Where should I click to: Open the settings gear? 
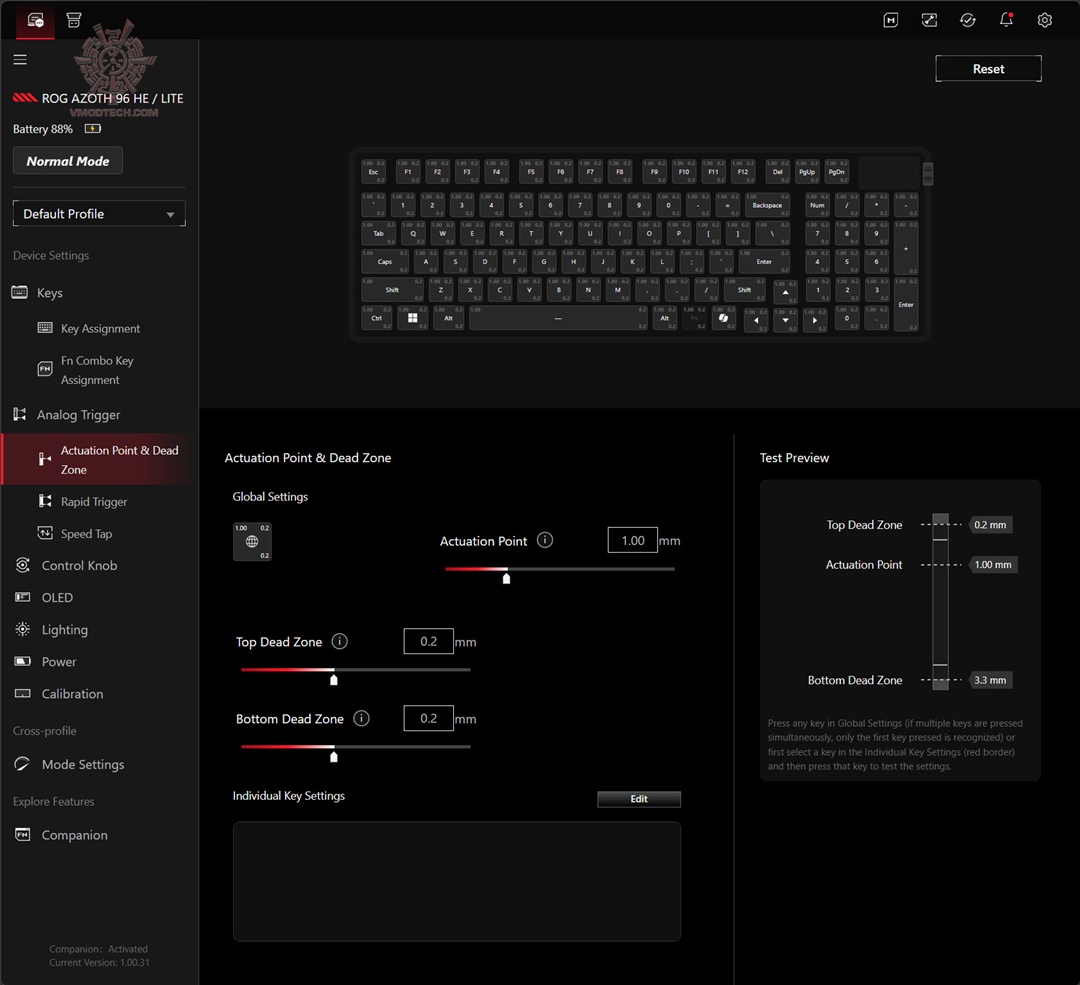1045,20
